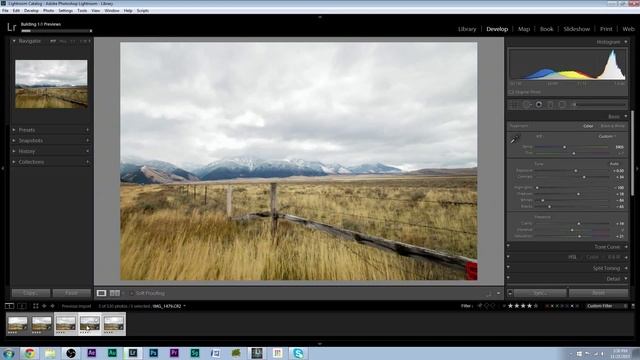
Task: Open Adobe Audition from taskbar
Action: coord(112,353)
